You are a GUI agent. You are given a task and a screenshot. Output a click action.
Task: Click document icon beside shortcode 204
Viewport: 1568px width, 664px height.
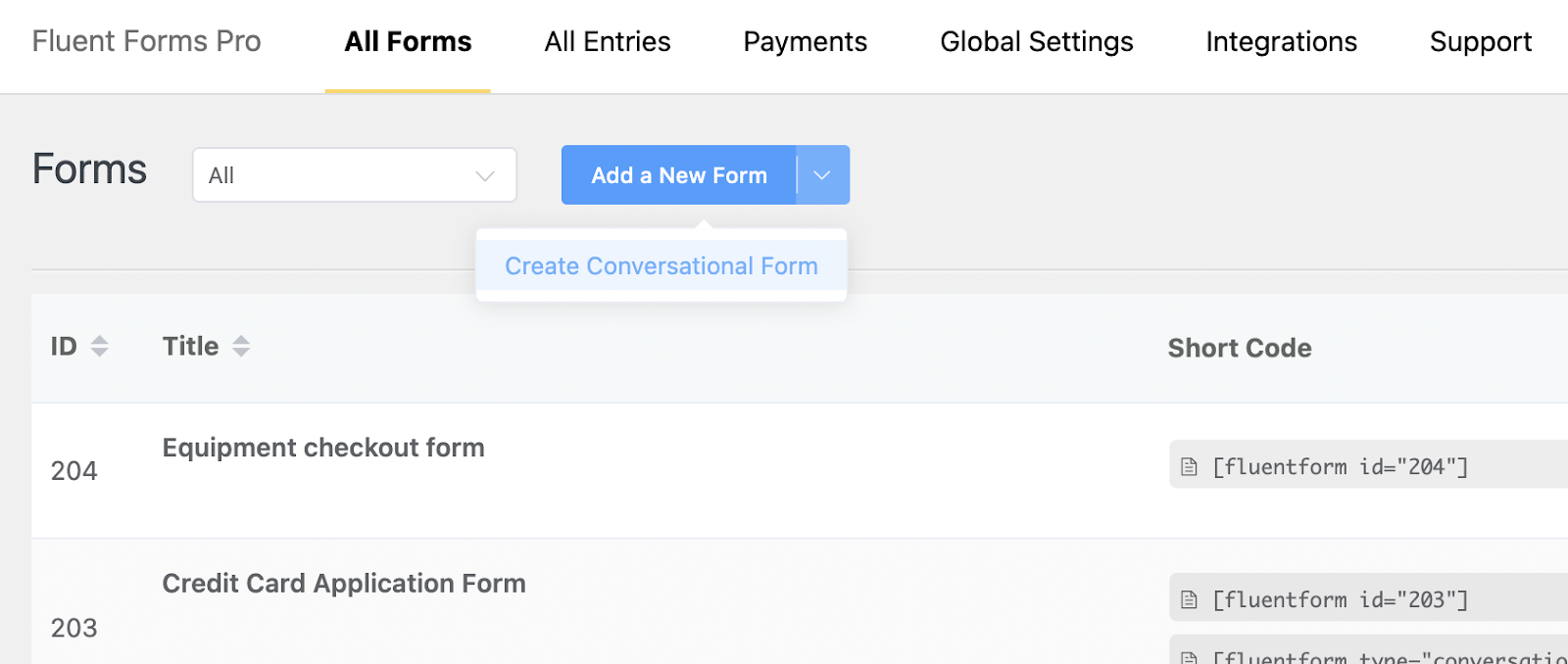tap(1189, 467)
